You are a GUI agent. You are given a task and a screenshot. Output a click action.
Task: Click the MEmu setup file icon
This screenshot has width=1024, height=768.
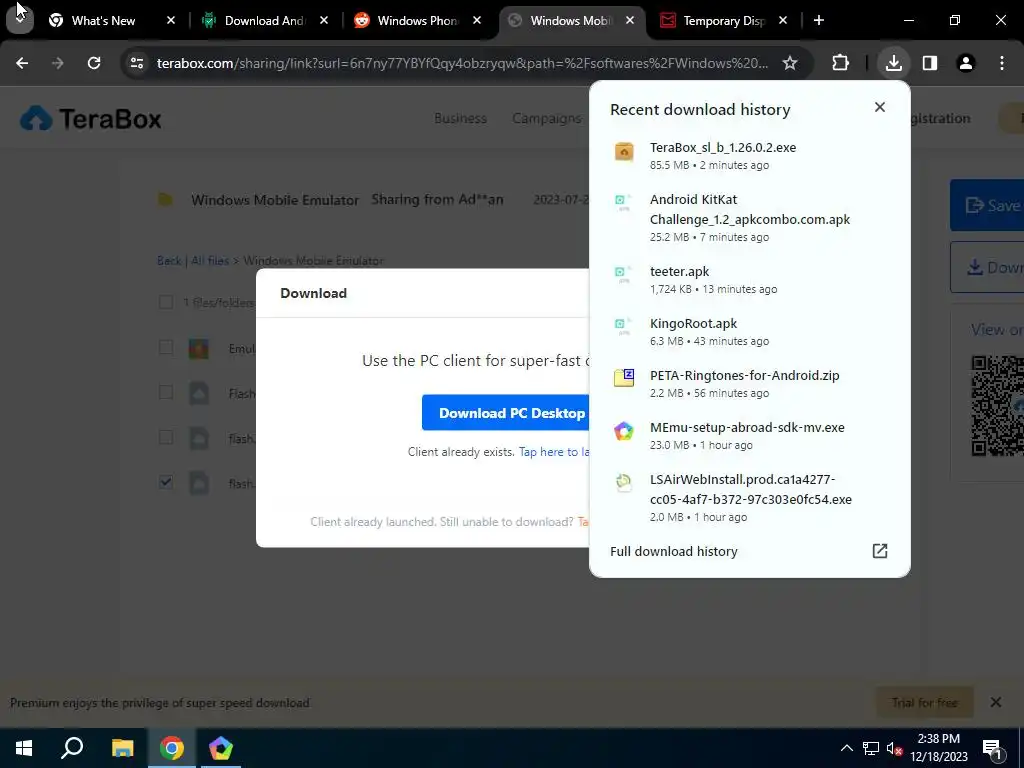point(624,430)
